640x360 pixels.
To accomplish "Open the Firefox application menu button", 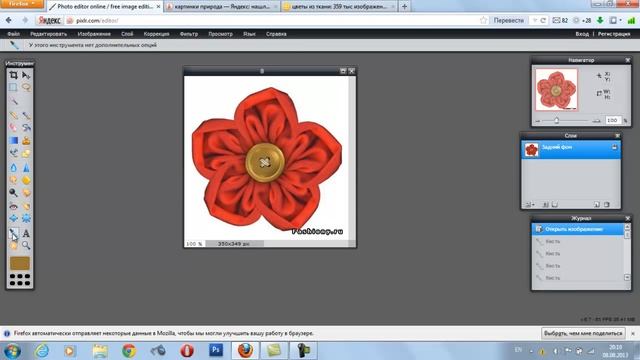I will tap(23, 4).
